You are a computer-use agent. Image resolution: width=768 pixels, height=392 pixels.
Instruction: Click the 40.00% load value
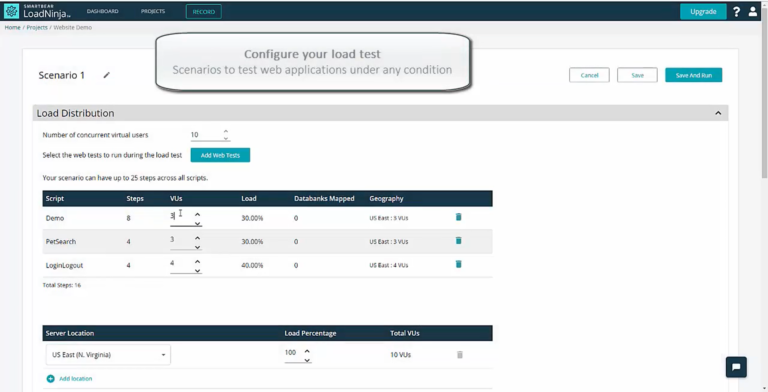coord(252,265)
